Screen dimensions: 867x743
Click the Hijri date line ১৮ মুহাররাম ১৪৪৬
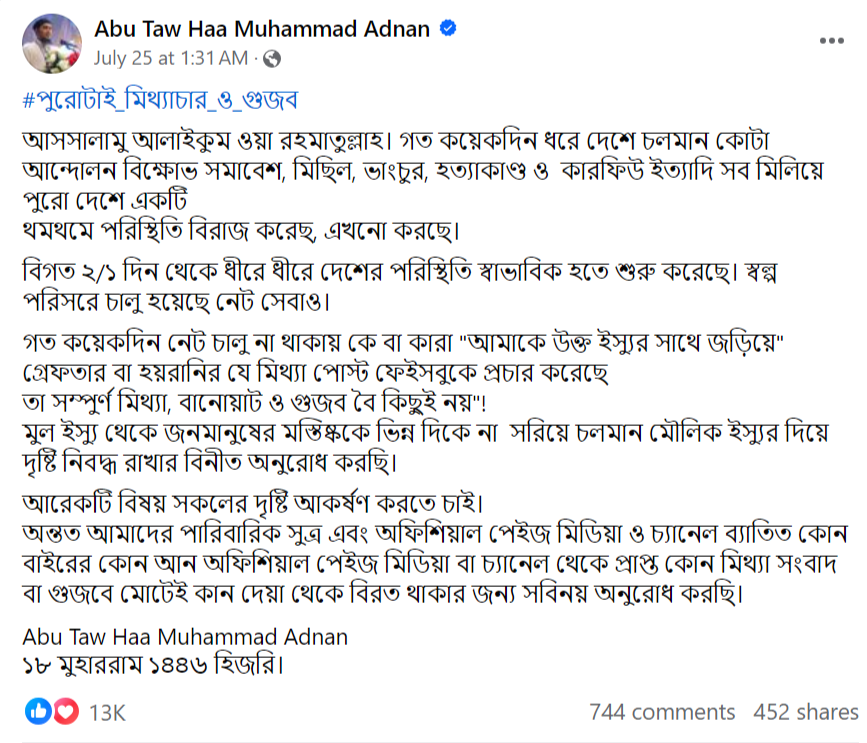[x=153, y=665]
